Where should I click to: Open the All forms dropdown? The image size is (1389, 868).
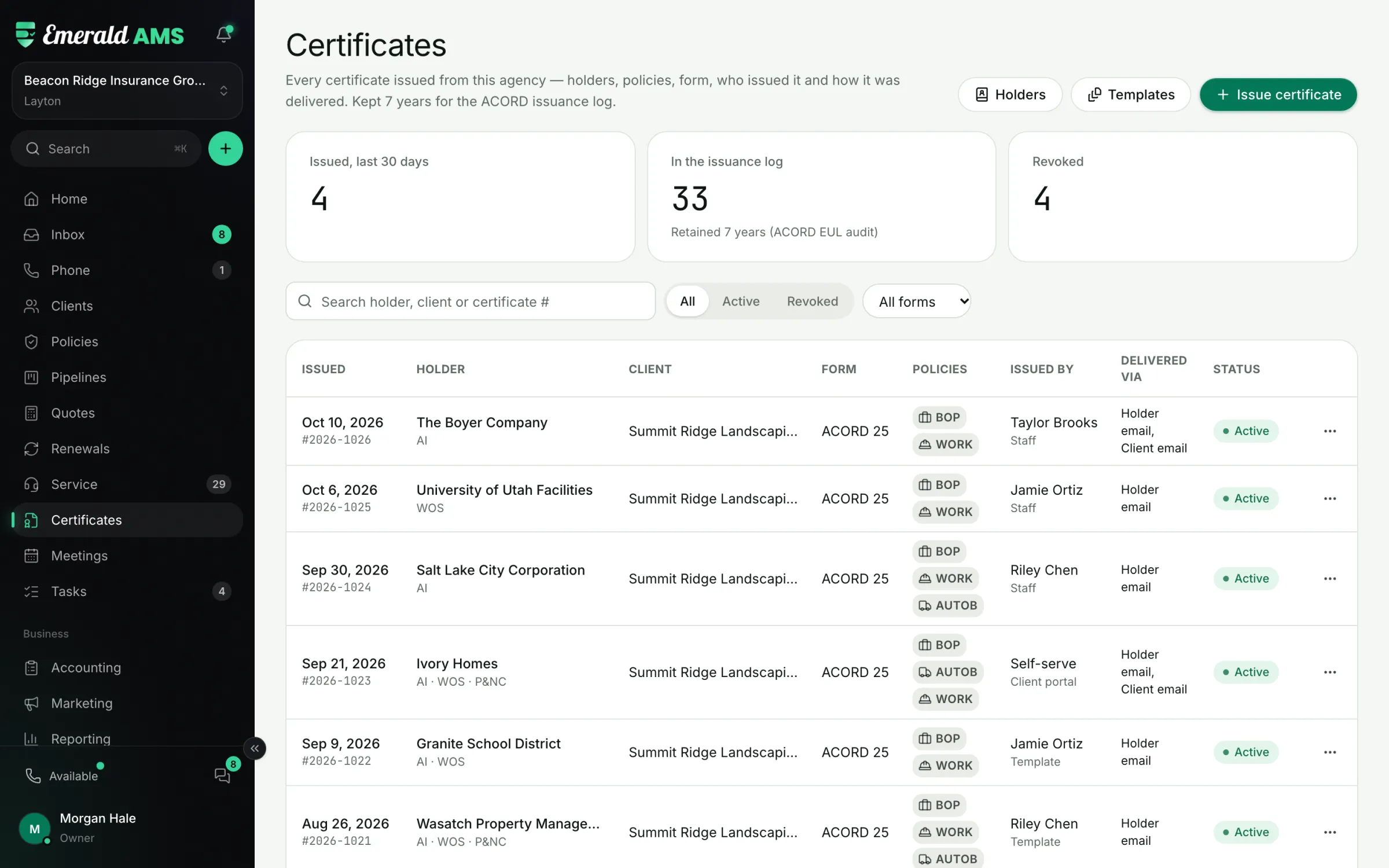(x=916, y=301)
